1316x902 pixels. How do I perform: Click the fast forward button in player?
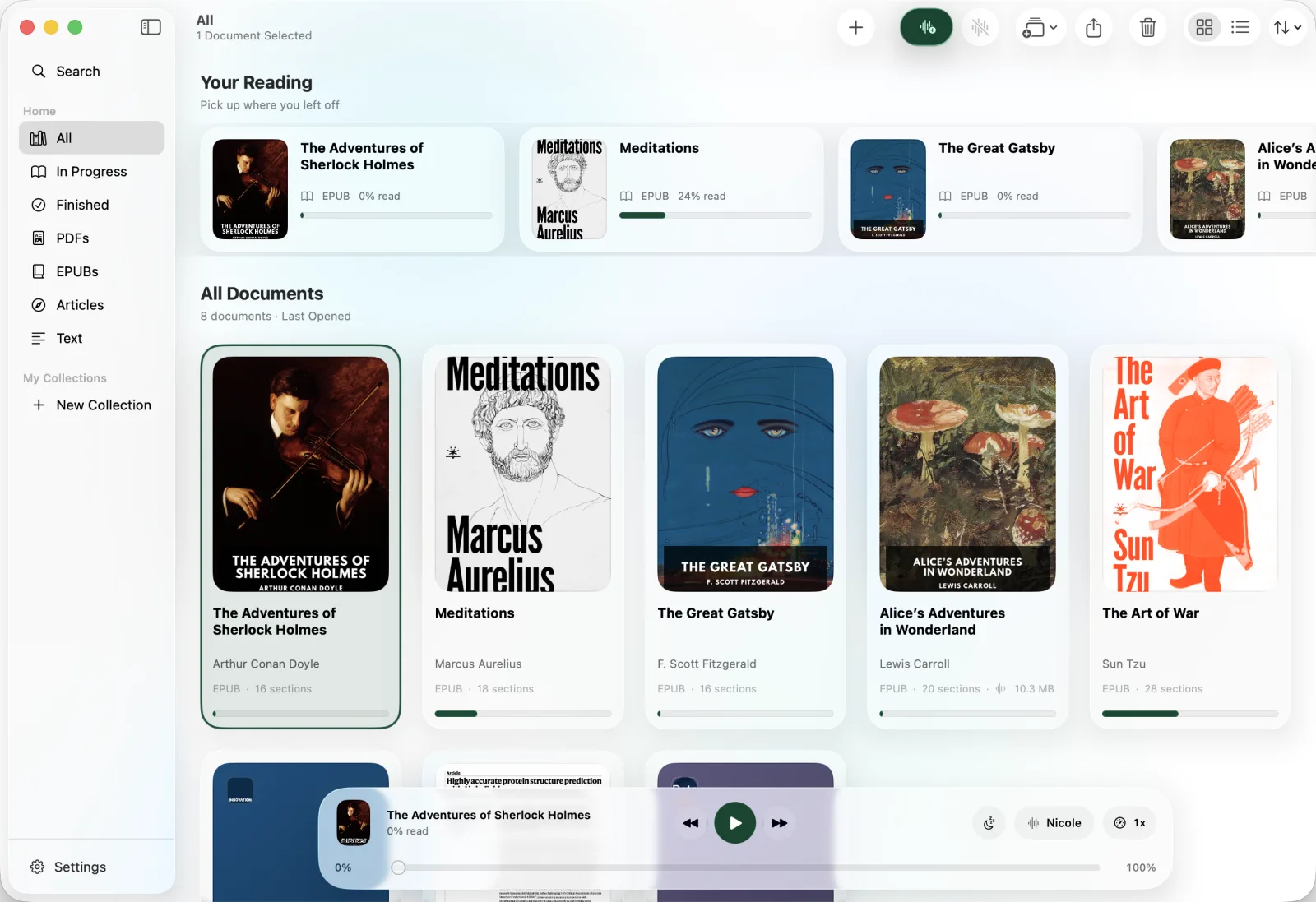[779, 823]
